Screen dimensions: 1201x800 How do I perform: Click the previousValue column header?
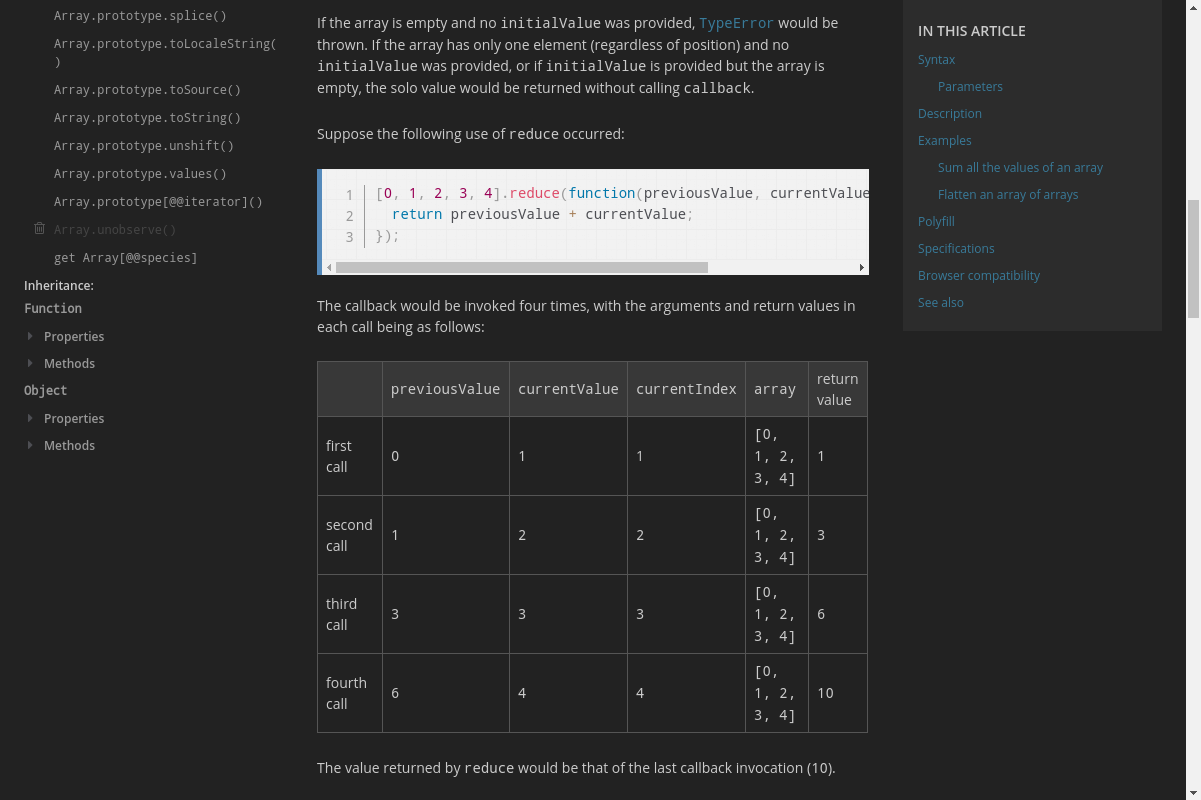click(x=445, y=389)
